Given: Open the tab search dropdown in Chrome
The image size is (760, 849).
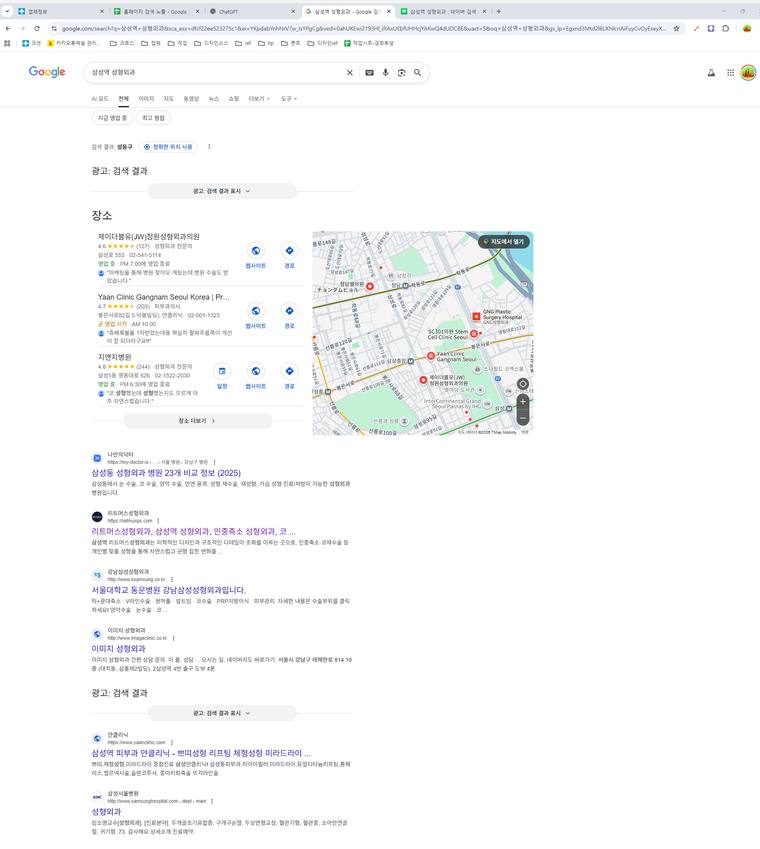Looking at the screenshot, I should pyautogui.click(x=8, y=11).
